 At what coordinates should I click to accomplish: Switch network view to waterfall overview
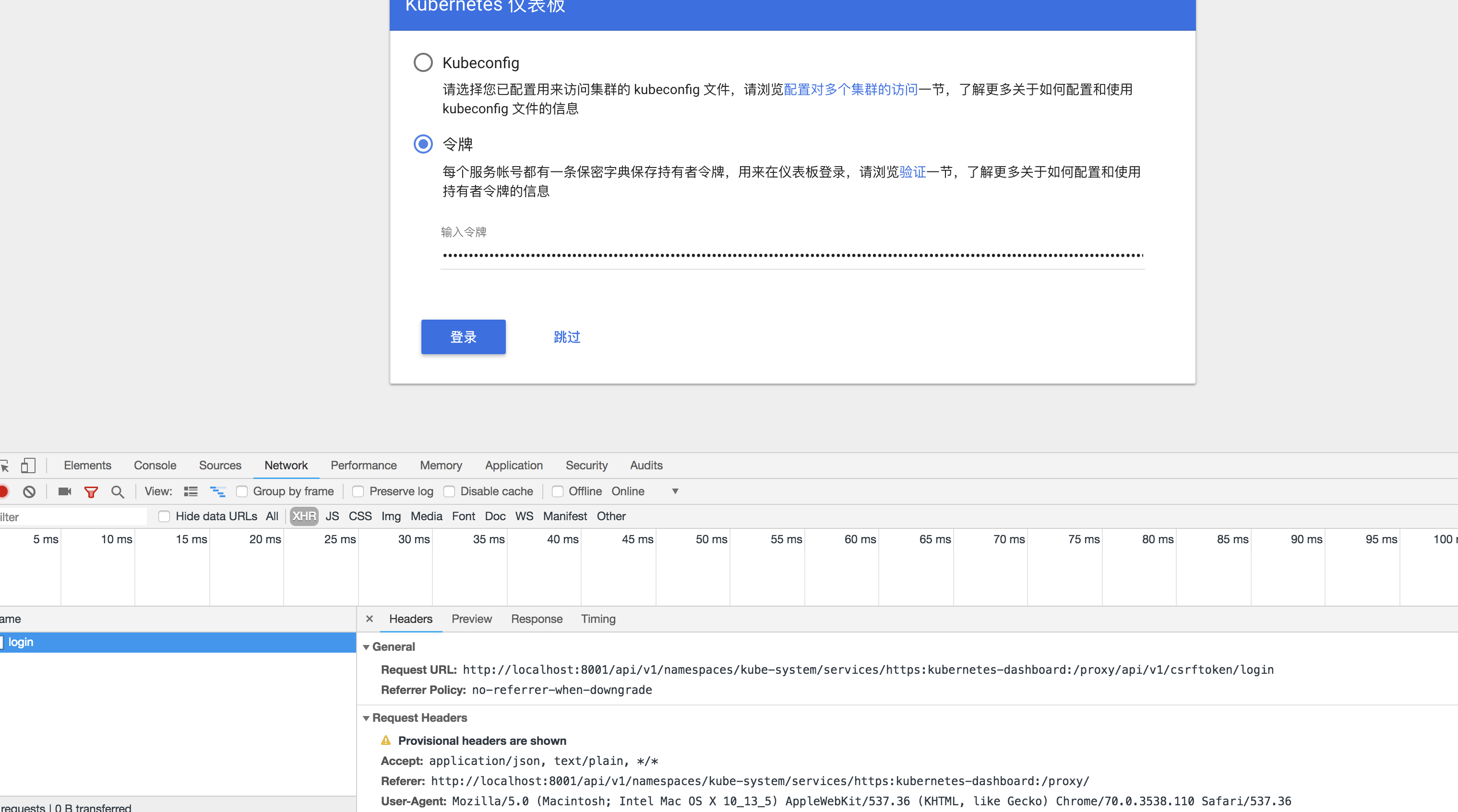218,491
